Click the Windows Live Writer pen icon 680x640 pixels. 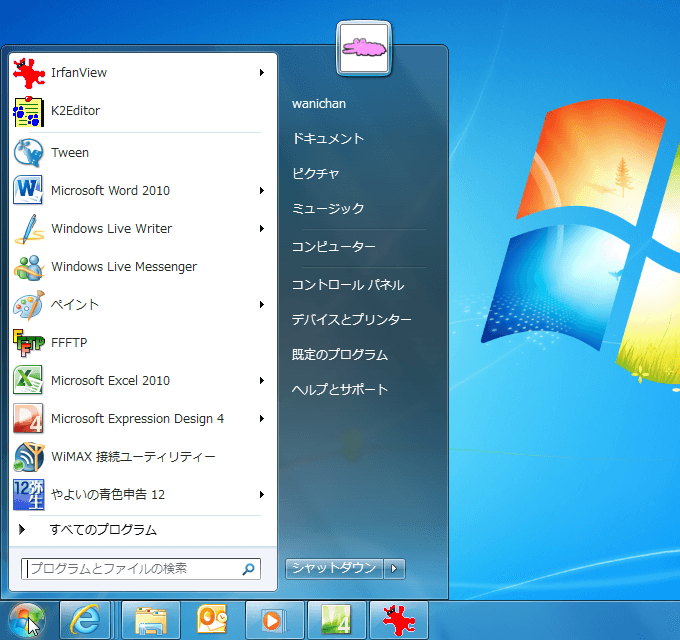[x=29, y=229]
